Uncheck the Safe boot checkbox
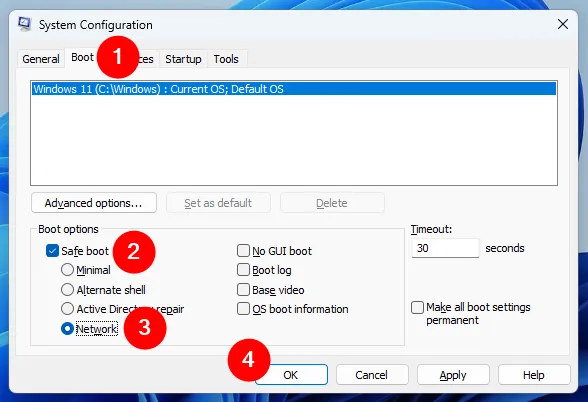Viewport: 588px width, 402px height. [52, 250]
